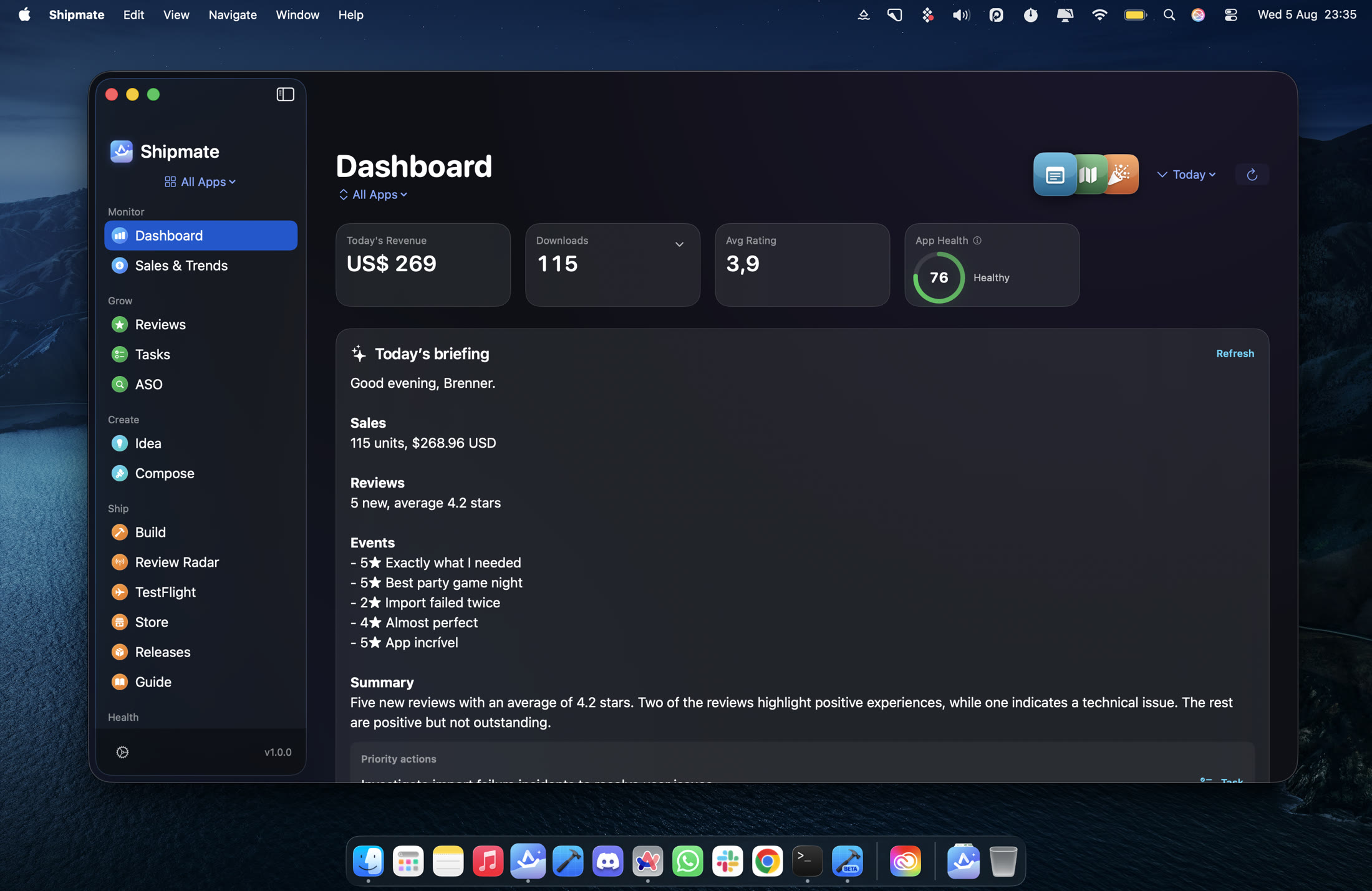The image size is (1372, 891).
Task: Open the Help menu
Action: [350, 14]
